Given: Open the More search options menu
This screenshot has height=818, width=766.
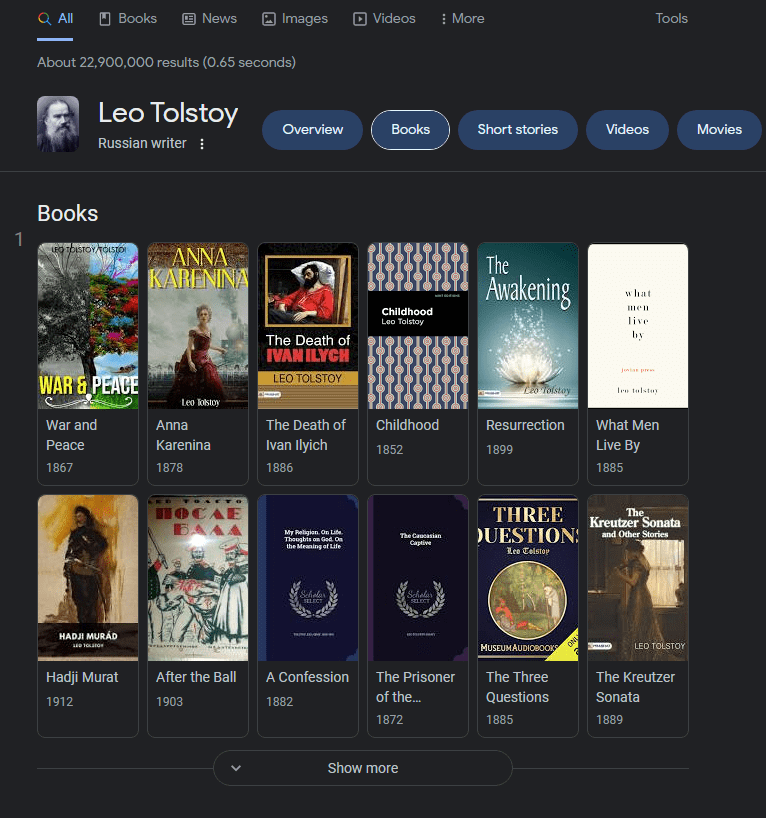Looking at the screenshot, I should click(x=463, y=19).
